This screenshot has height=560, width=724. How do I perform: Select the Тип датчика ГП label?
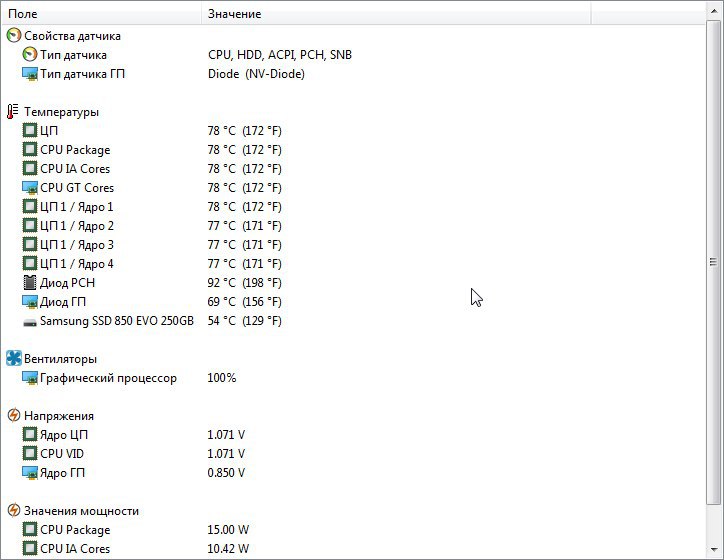[82, 74]
